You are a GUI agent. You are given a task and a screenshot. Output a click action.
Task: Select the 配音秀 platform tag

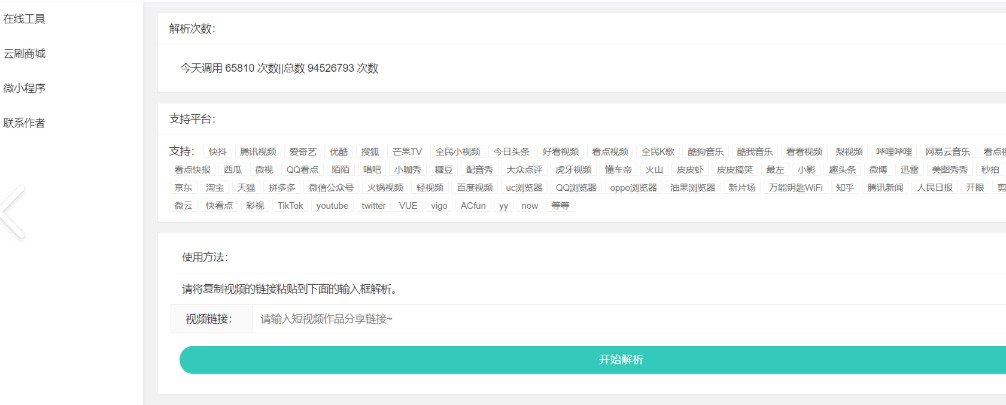click(x=479, y=169)
